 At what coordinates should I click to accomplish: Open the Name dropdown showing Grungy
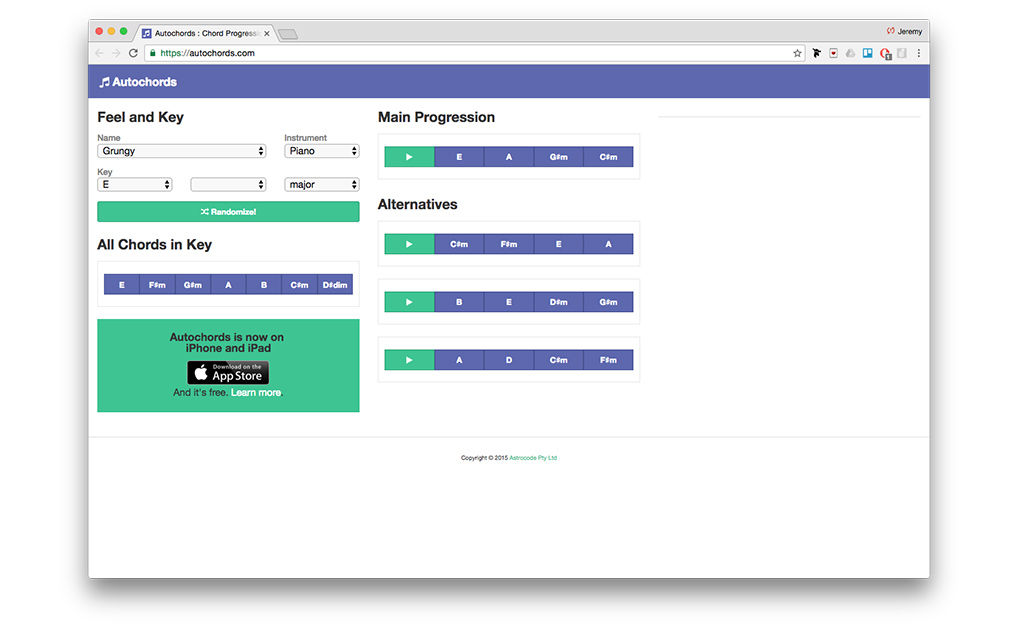(181, 151)
